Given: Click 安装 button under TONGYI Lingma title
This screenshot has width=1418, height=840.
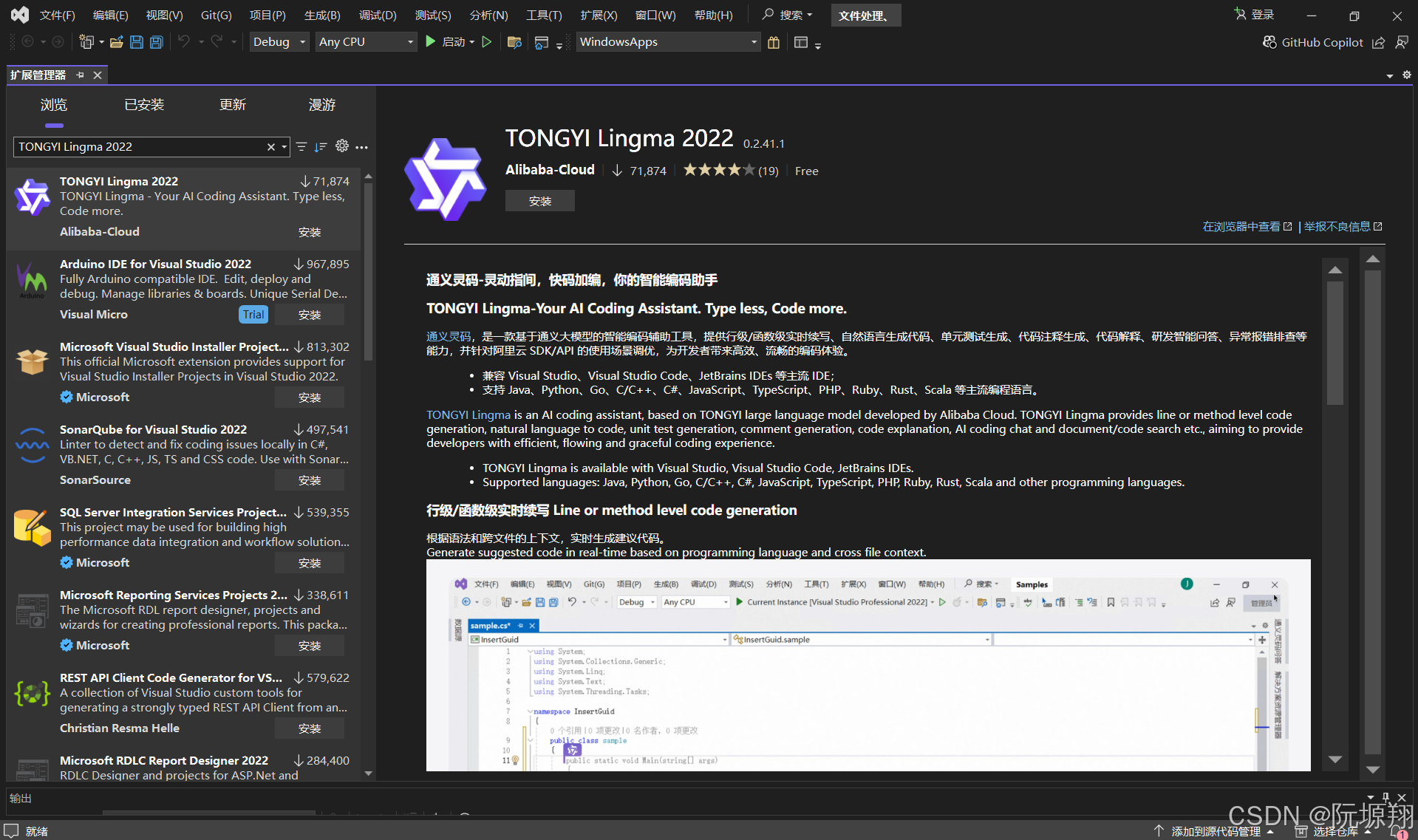Looking at the screenshot, I should (x=540, y=201).
